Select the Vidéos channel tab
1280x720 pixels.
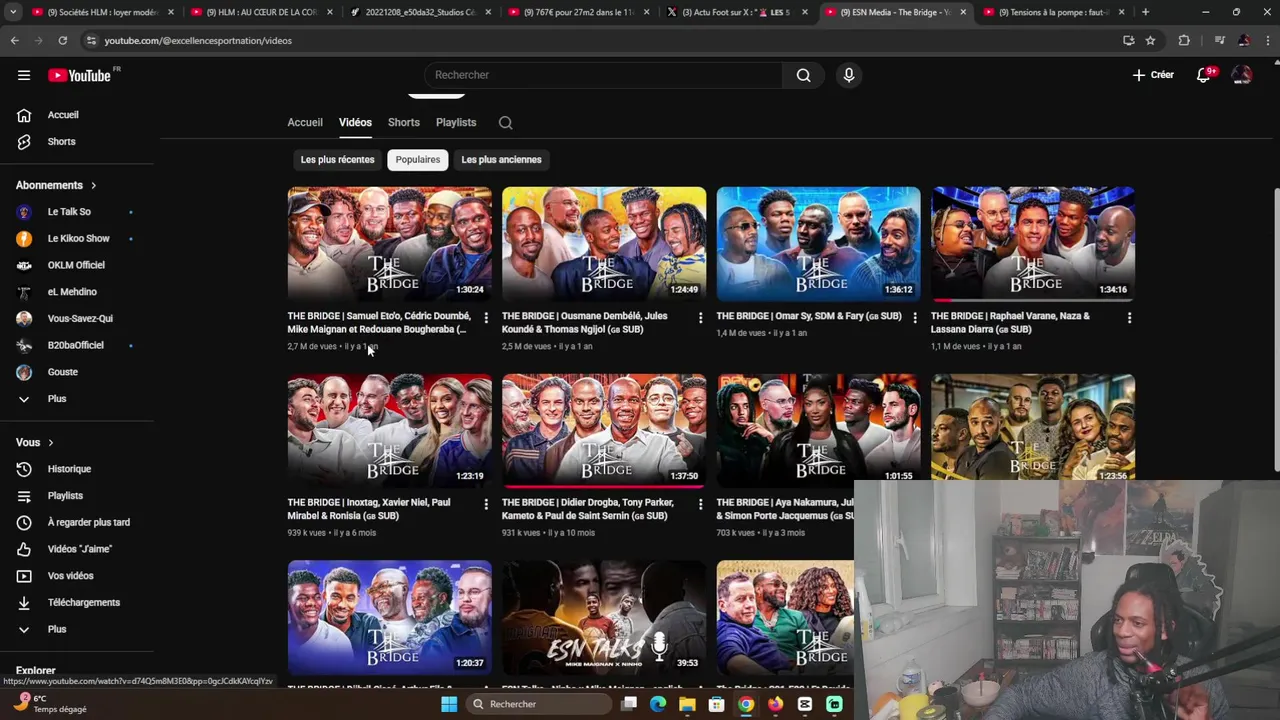(x=355, y=122)
